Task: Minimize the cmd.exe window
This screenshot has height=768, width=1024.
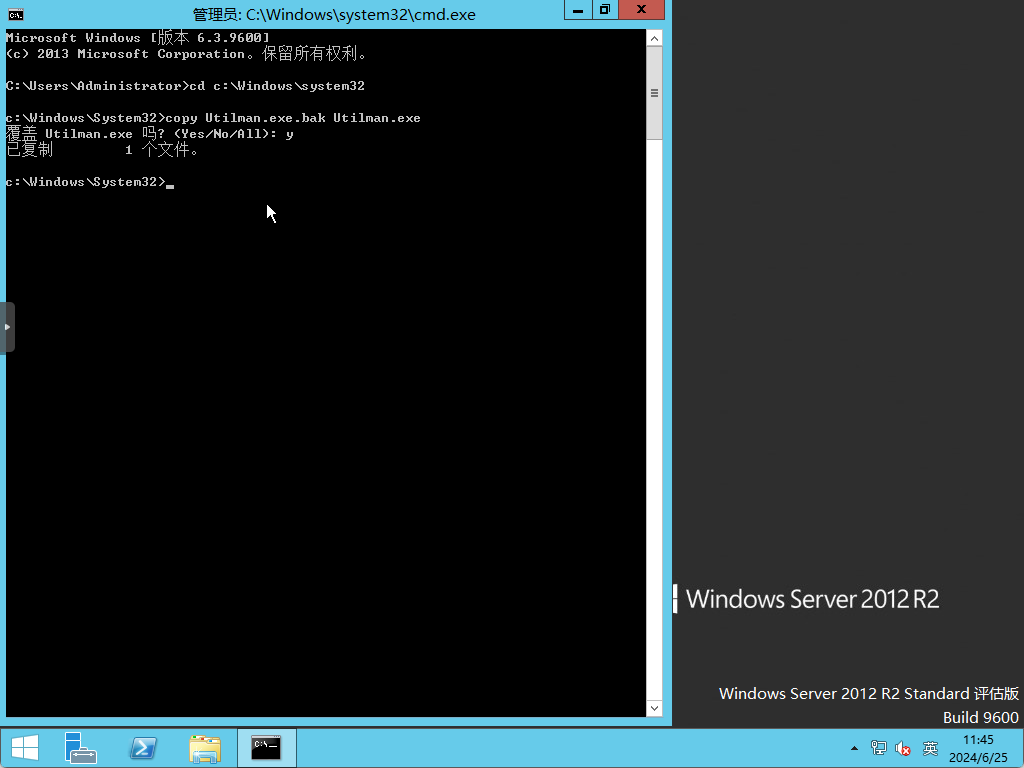Action: click(x=578, y=10)
